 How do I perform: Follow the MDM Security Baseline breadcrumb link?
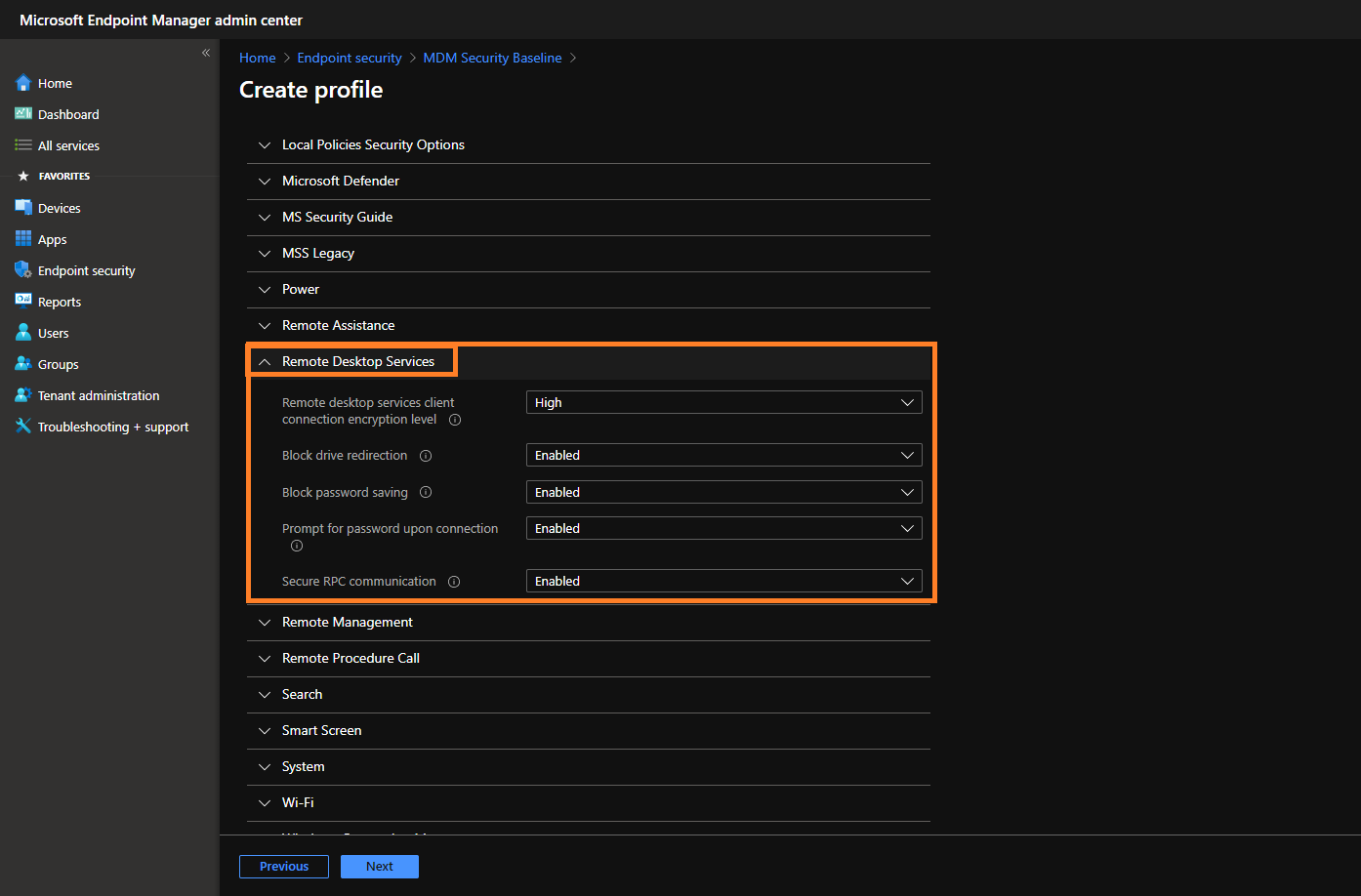pyautogui.click(x=492, y=58)
